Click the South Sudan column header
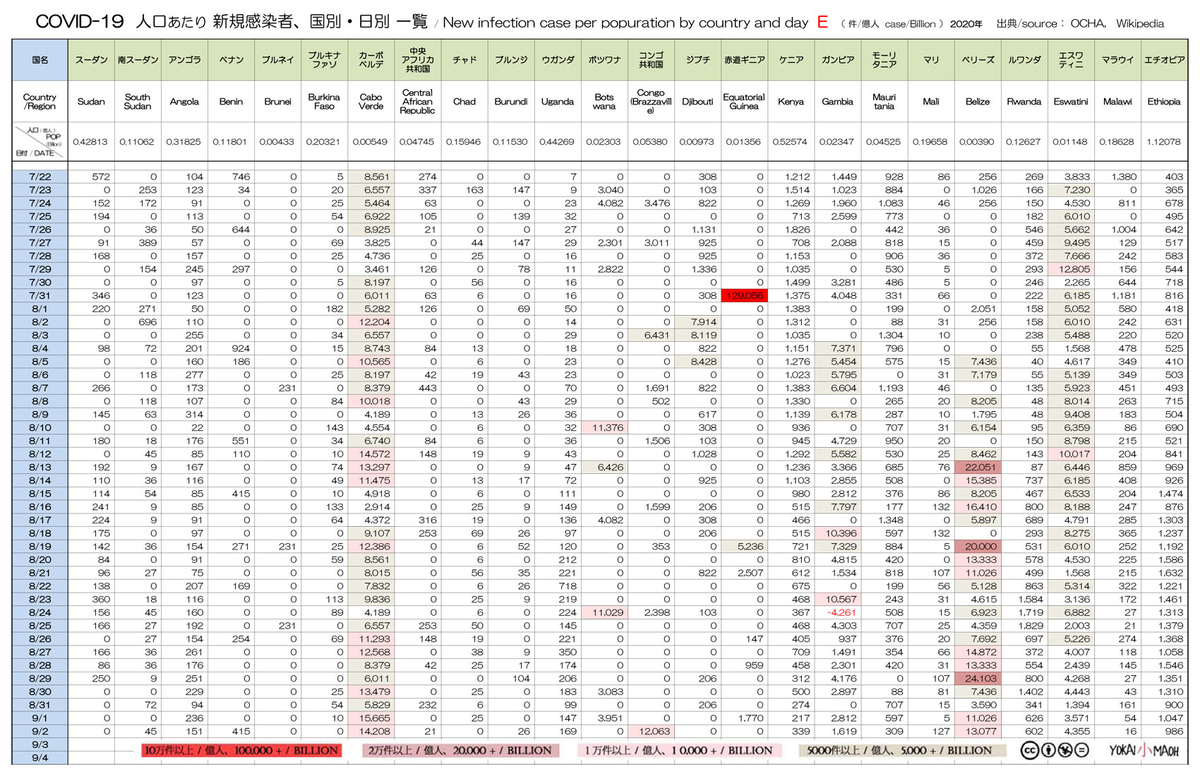1200x772 pixels. pos(137,102)
